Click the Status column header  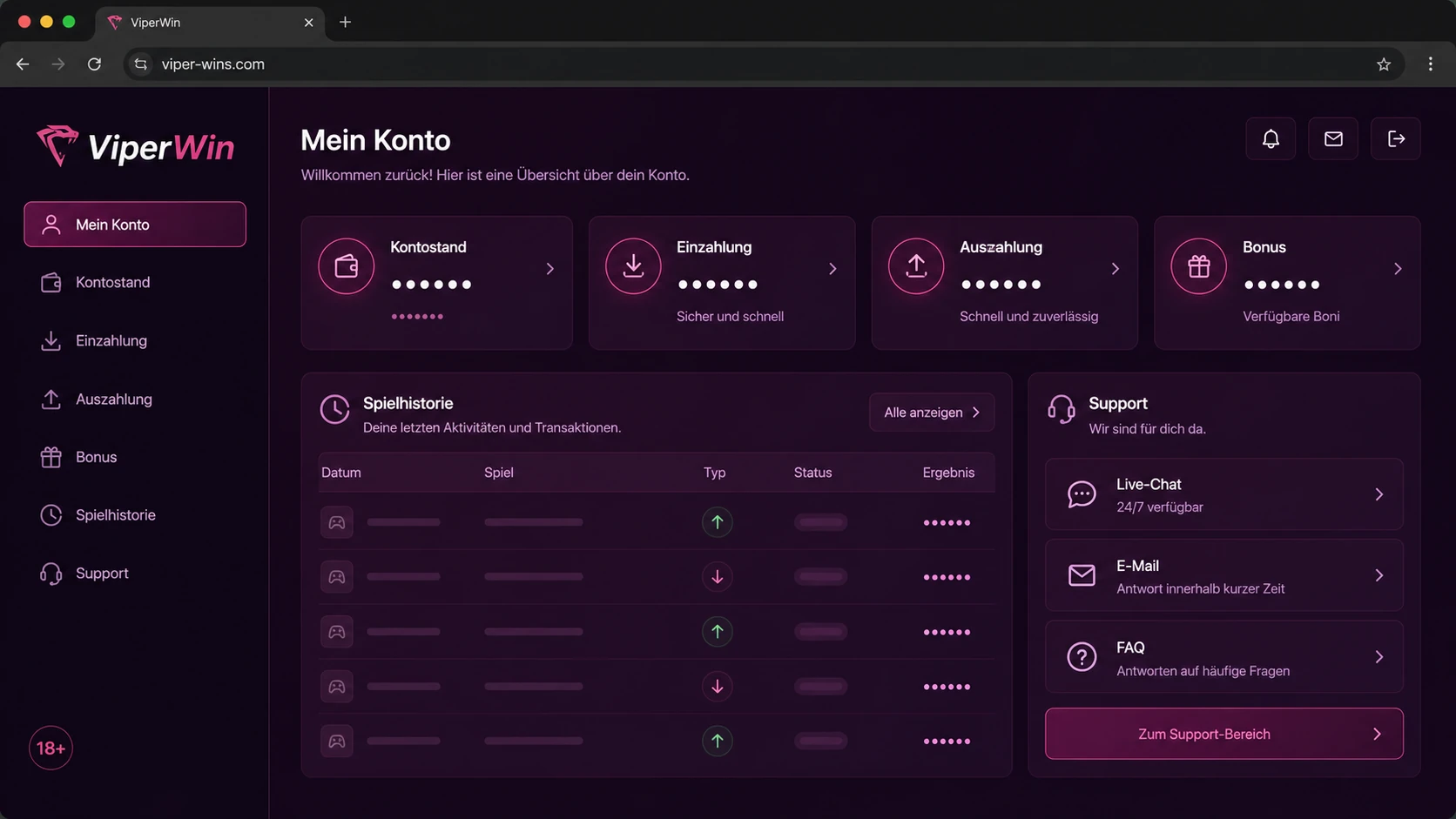812,473
